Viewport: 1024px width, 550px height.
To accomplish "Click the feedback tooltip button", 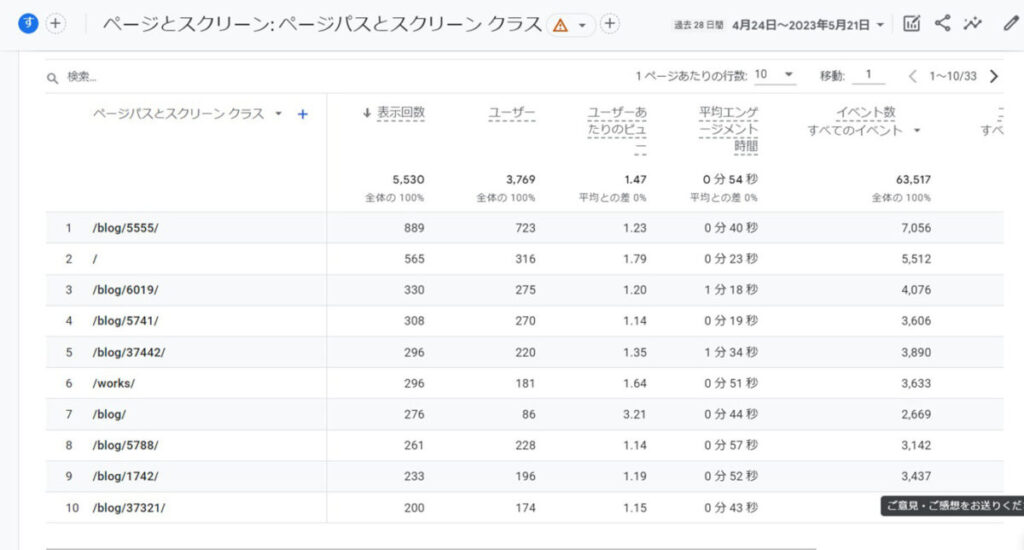I will coord(951,506).
